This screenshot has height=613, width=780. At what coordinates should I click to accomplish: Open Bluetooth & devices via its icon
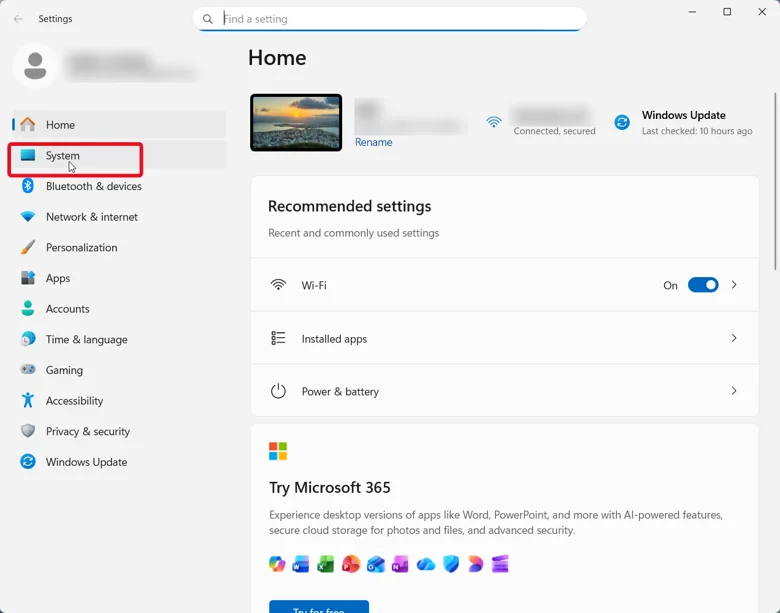[28, 186]
